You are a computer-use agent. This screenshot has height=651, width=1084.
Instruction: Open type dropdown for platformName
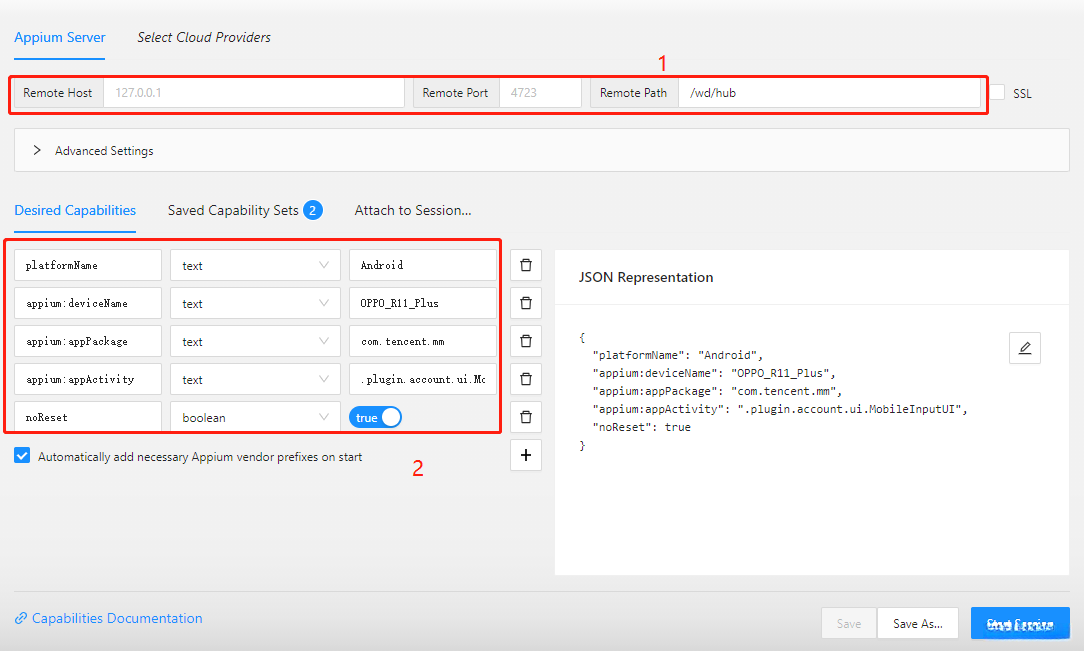pyautogui.click(x=255, y=266)
